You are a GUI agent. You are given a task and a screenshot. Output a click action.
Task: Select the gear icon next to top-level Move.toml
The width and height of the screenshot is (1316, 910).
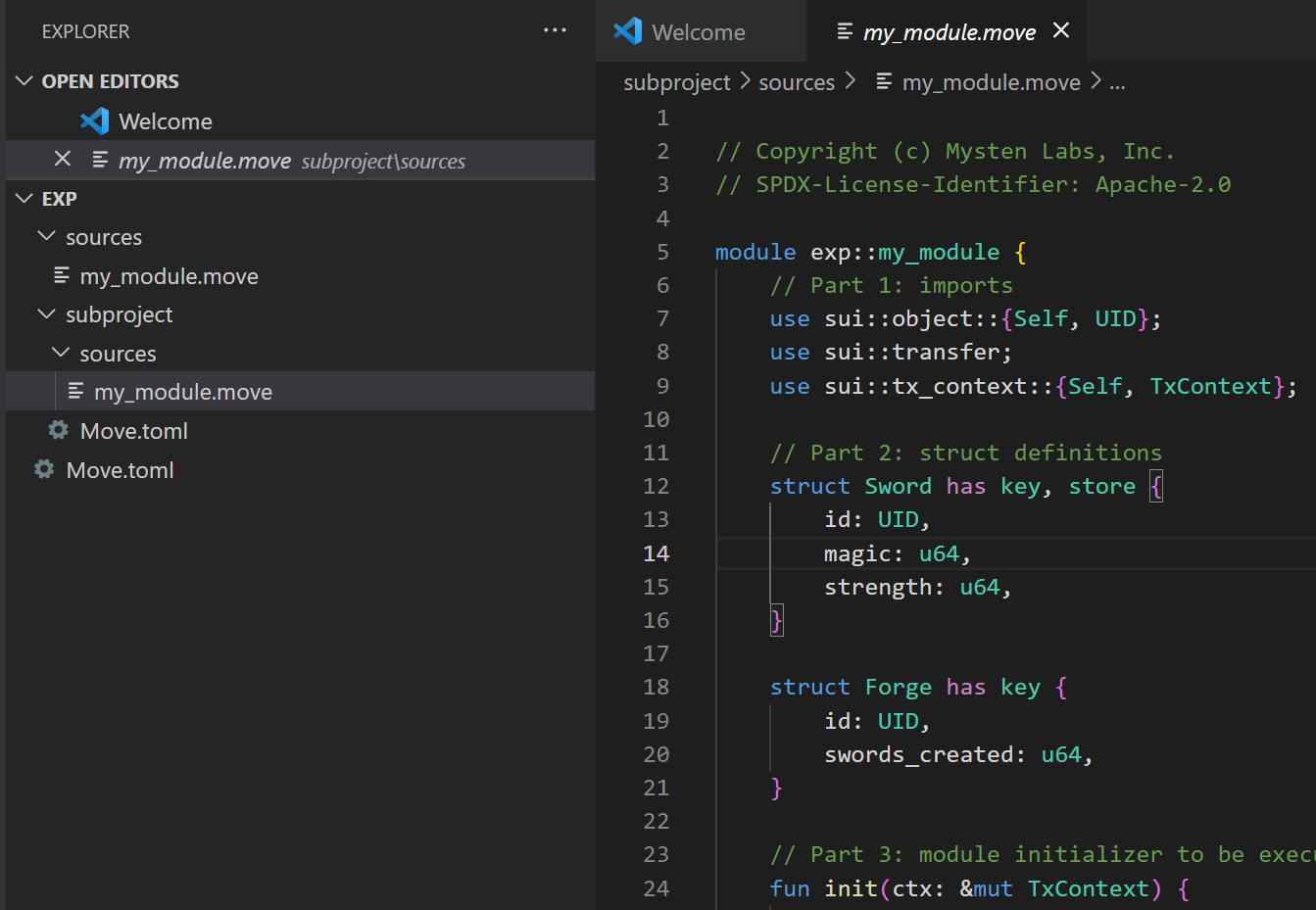click(x=43, y=470)
